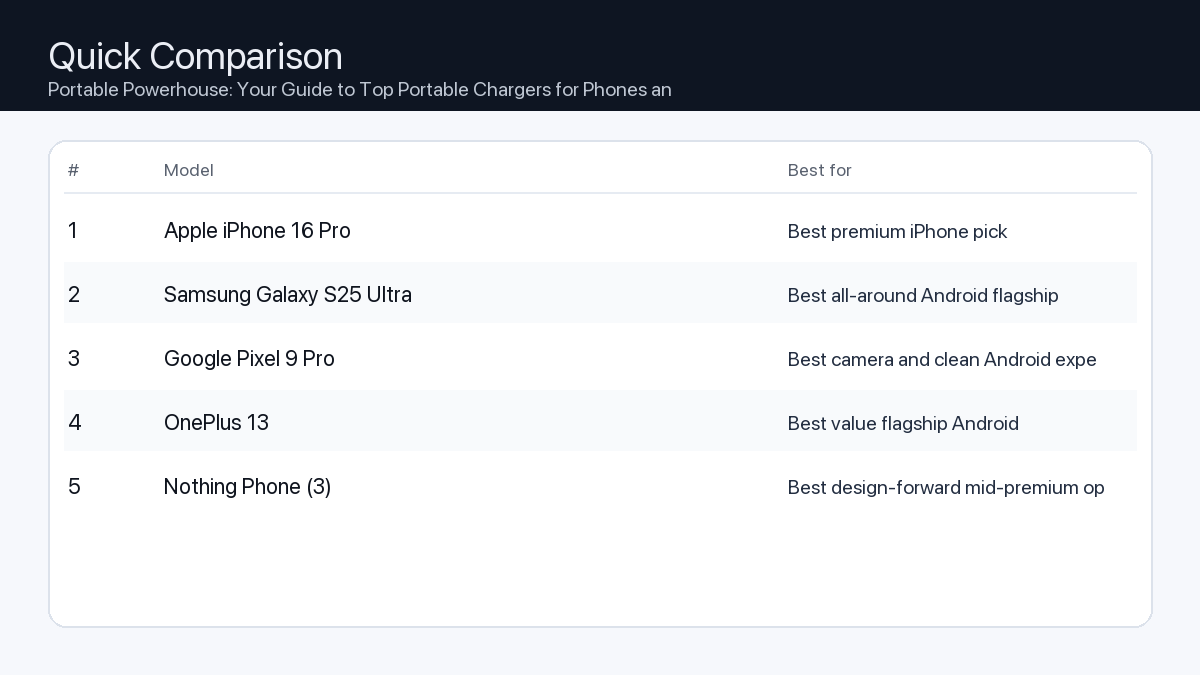The image size is (1200, 675).
Task: Click Best camera and clean Android text
Action: [941, 360]
